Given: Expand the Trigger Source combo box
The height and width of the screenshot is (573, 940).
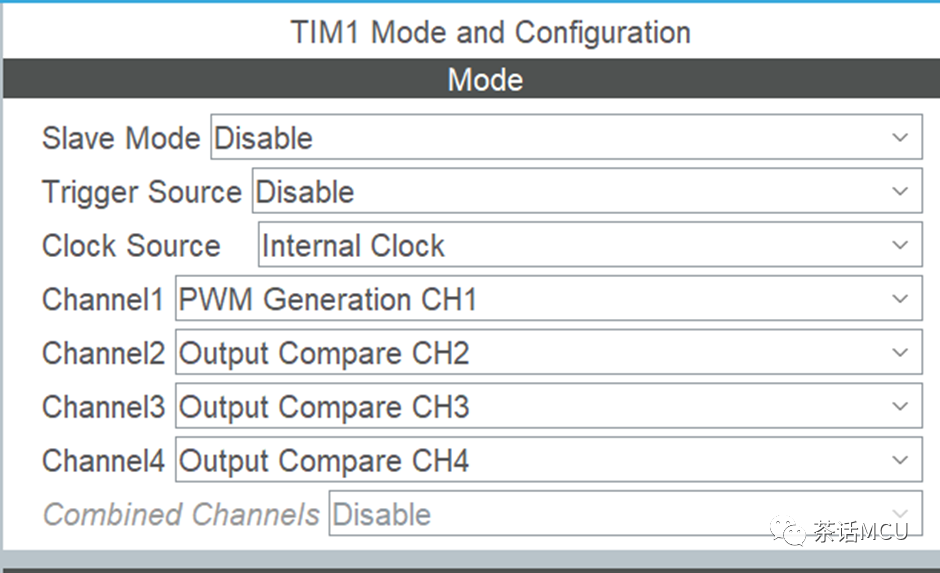Looking at the screenshot, I should (587, 191).
